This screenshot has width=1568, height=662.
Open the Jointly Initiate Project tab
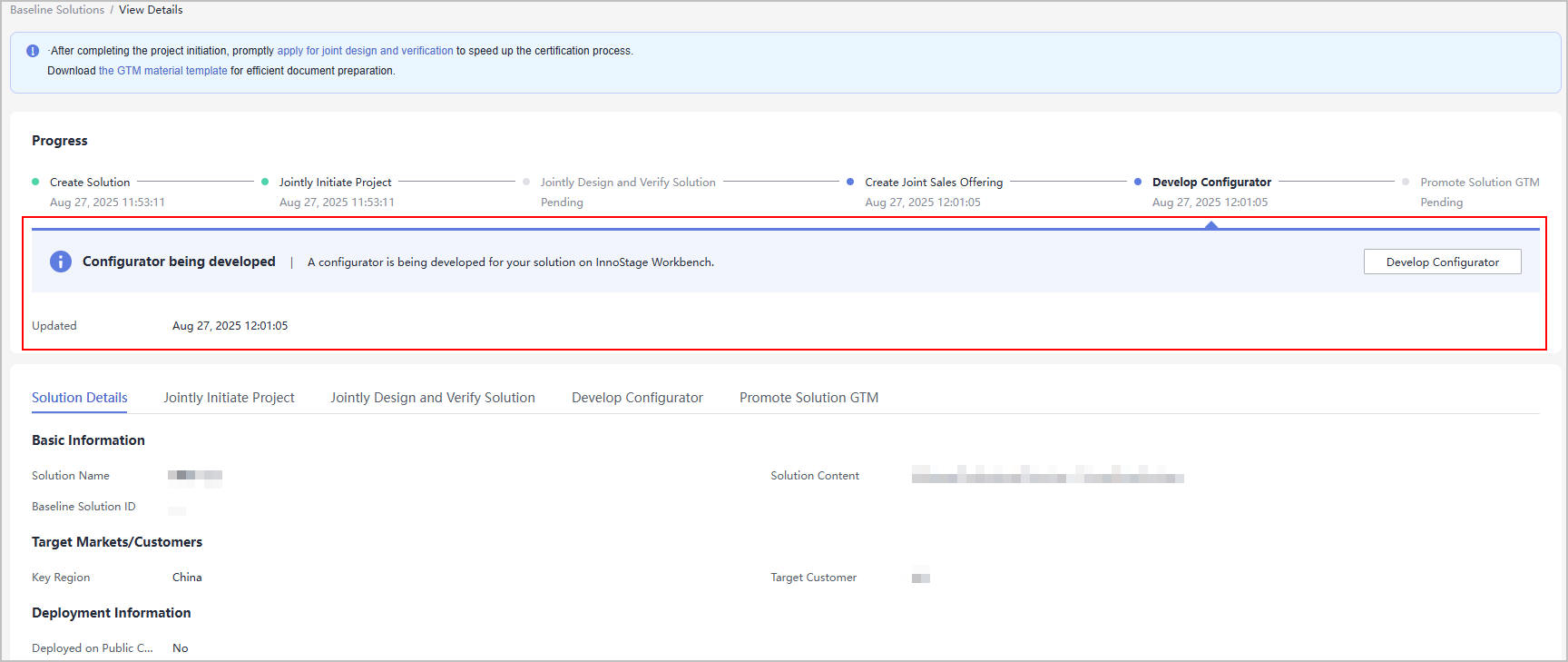(229, 398)
